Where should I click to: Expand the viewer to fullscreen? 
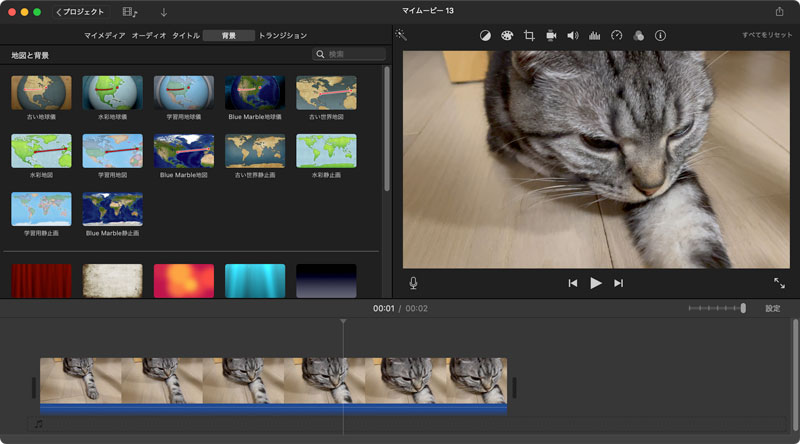[x=779, y=283]
